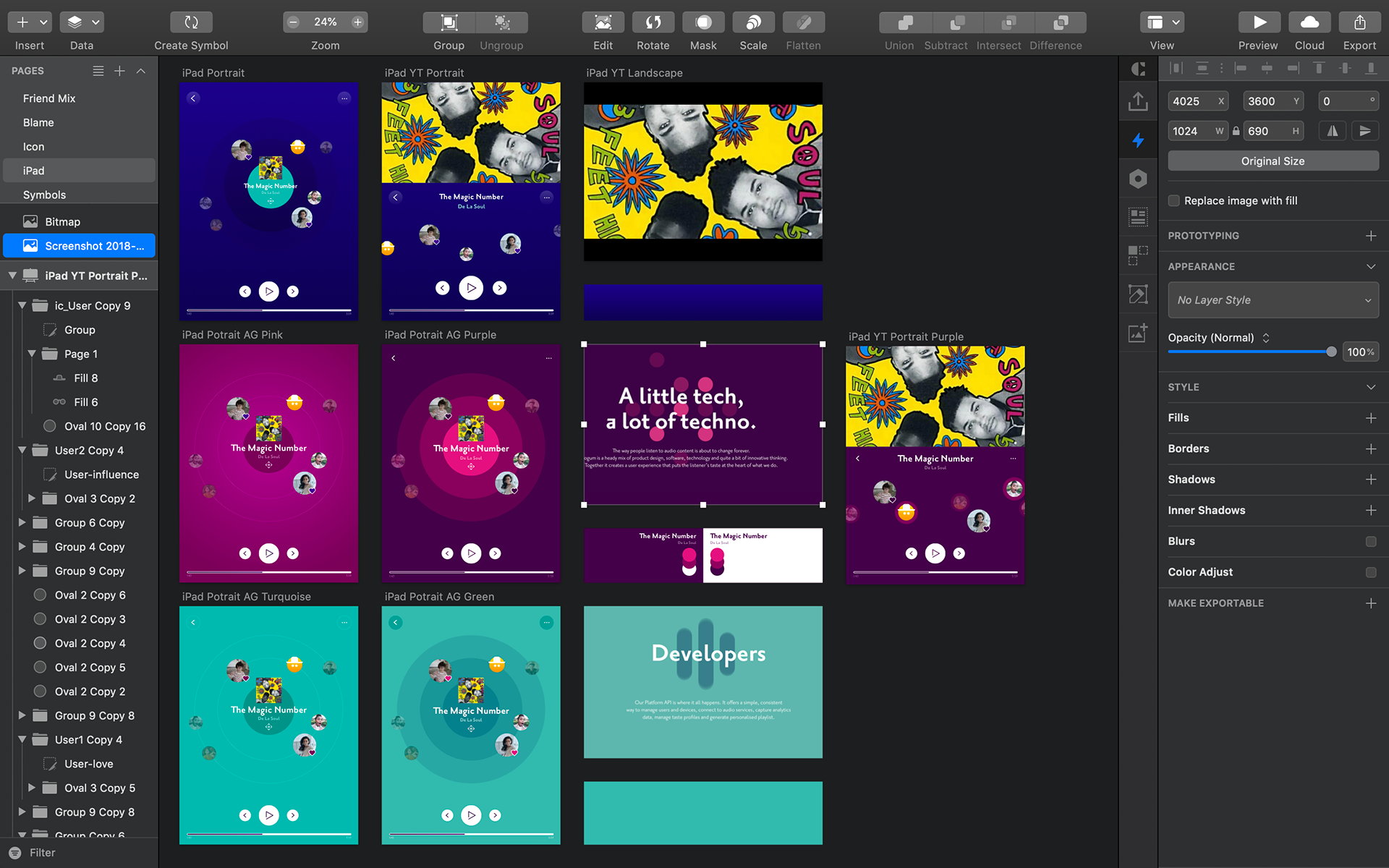Apply the Subtract boolean operation

(x=957, y=22)
